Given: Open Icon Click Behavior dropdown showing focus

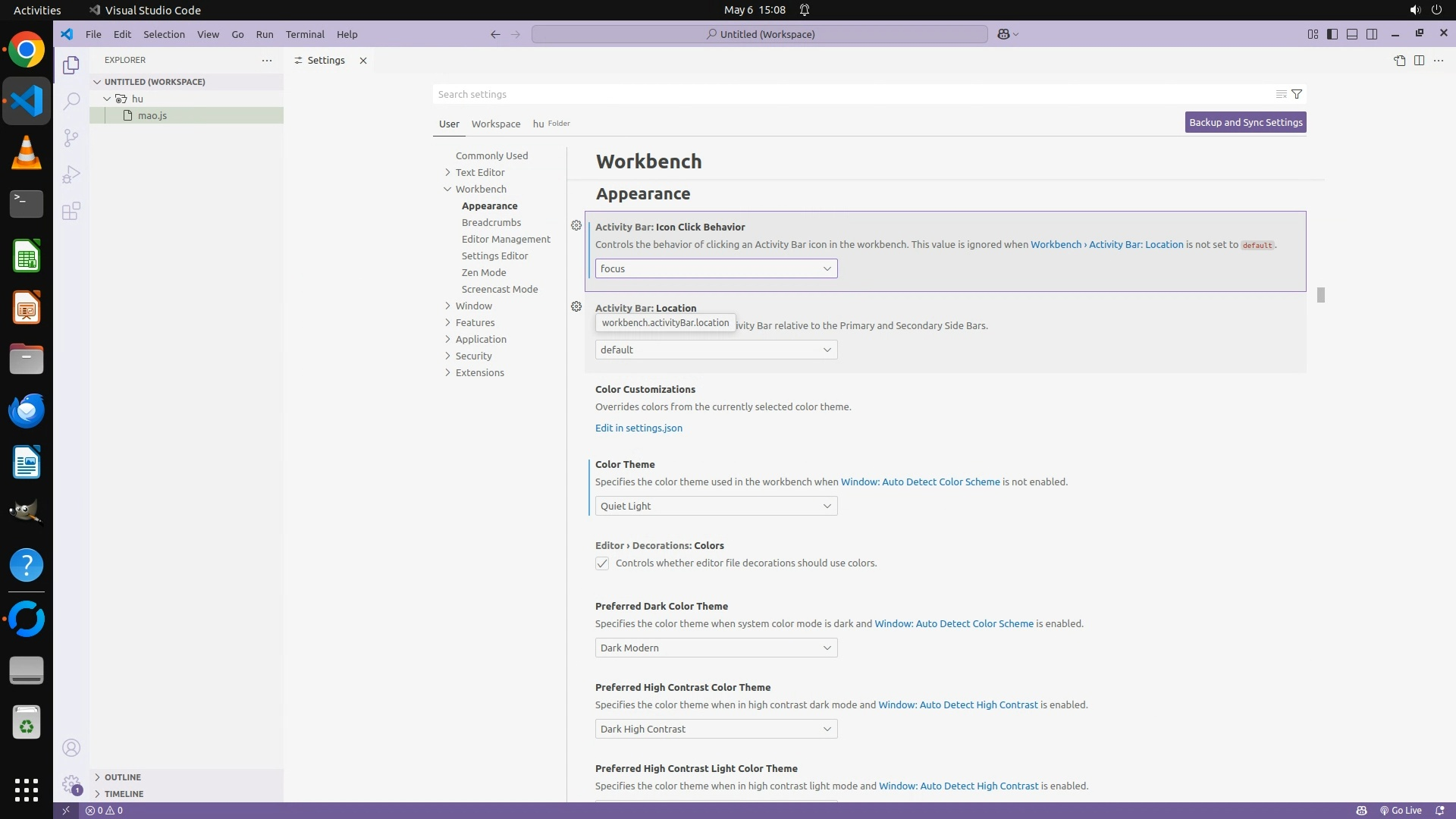Looking at the screenshot, I should click(x=716, y=268).
